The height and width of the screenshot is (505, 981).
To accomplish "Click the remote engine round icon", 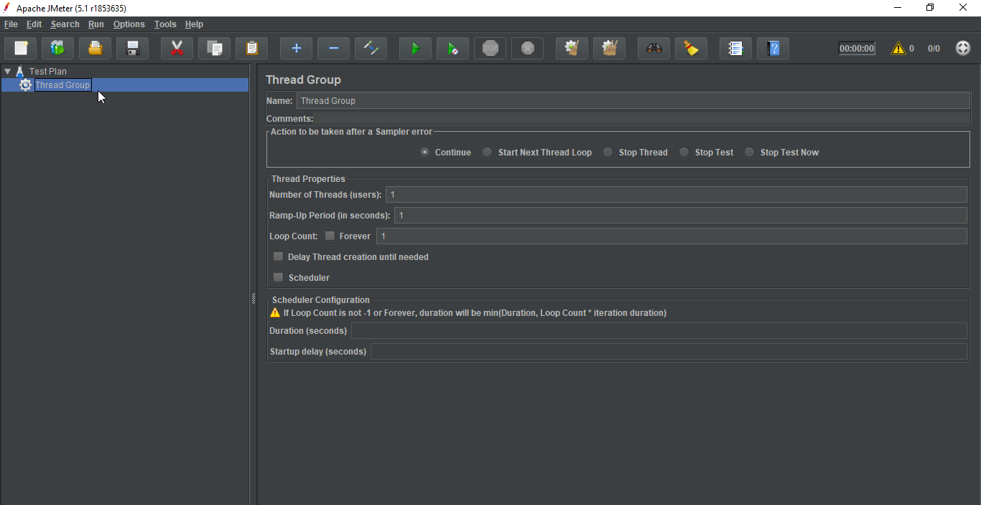I will pos(963,48).
